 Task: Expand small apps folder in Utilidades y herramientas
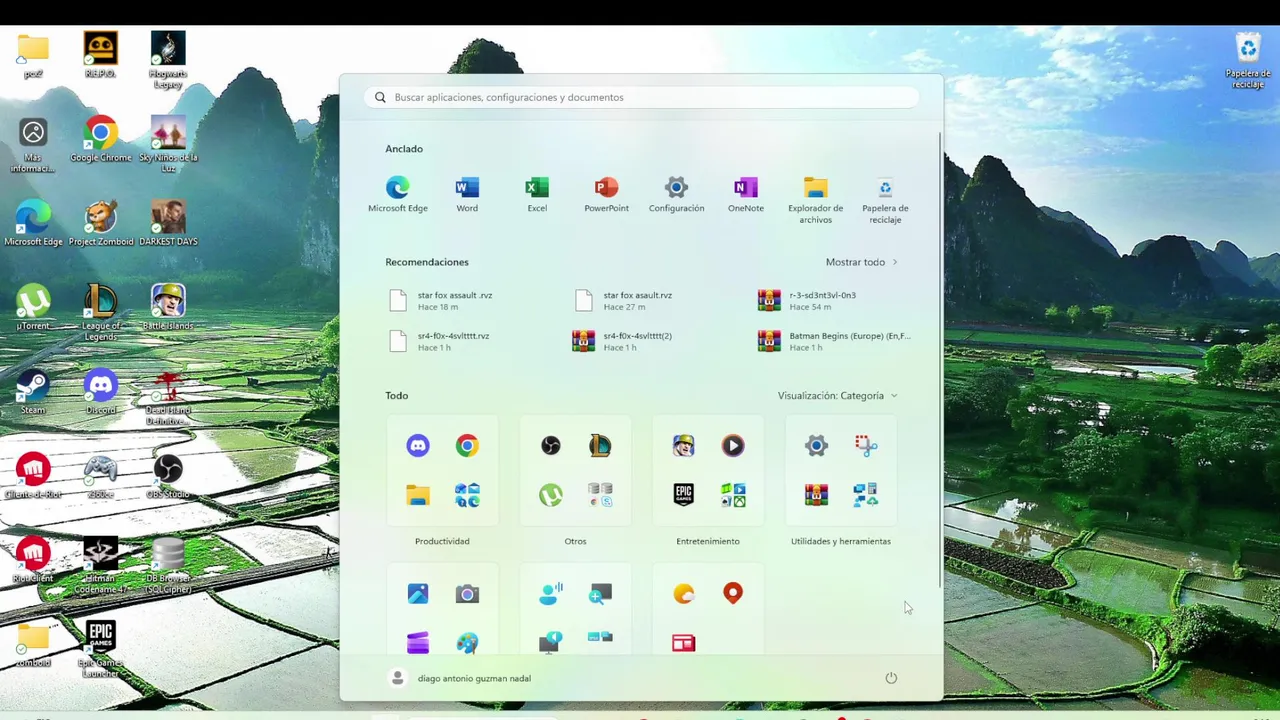[x=866, y=495]
